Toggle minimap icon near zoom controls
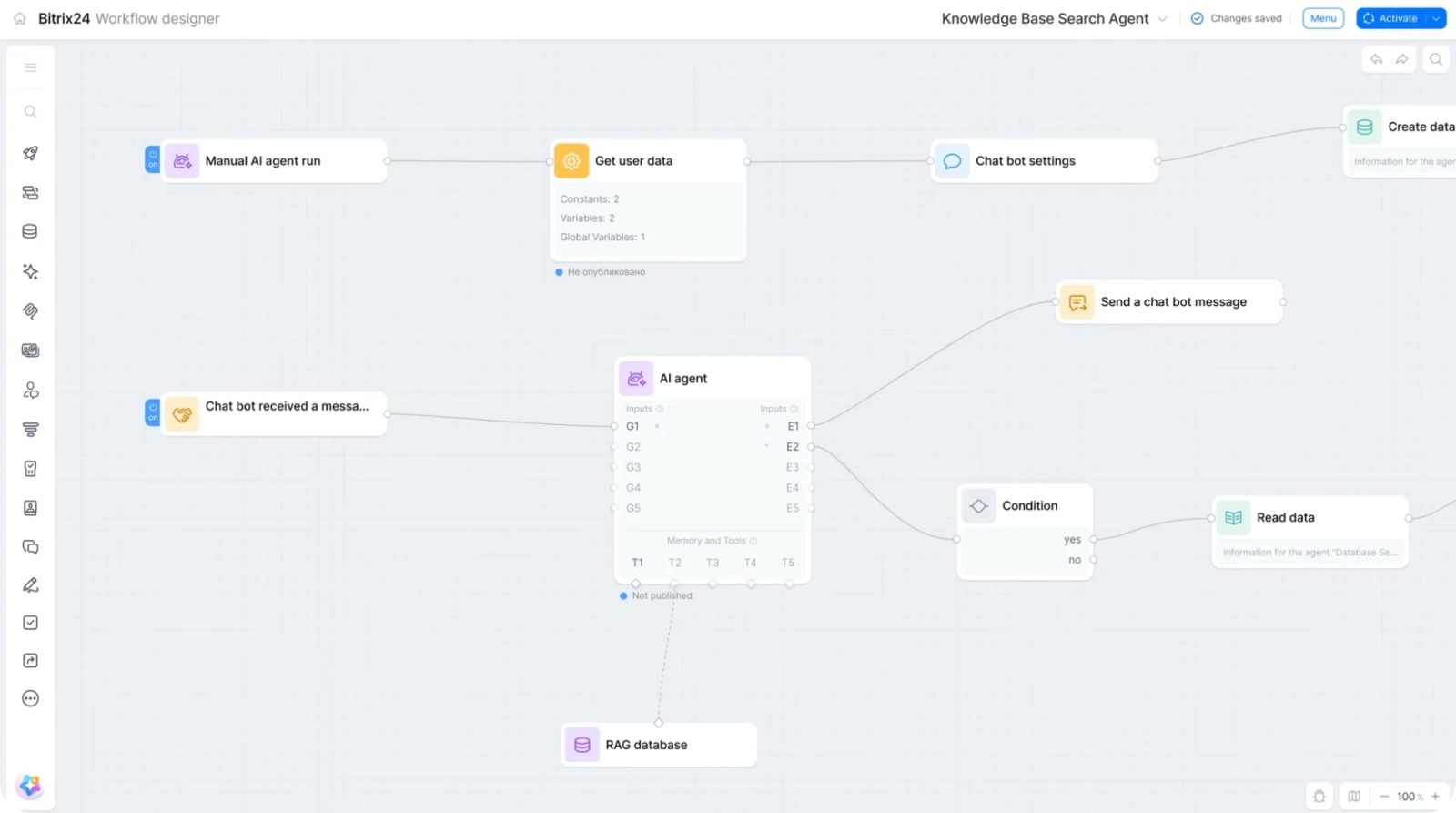The height and width of the screenshot is (813, 1456). coord(1354,797)
